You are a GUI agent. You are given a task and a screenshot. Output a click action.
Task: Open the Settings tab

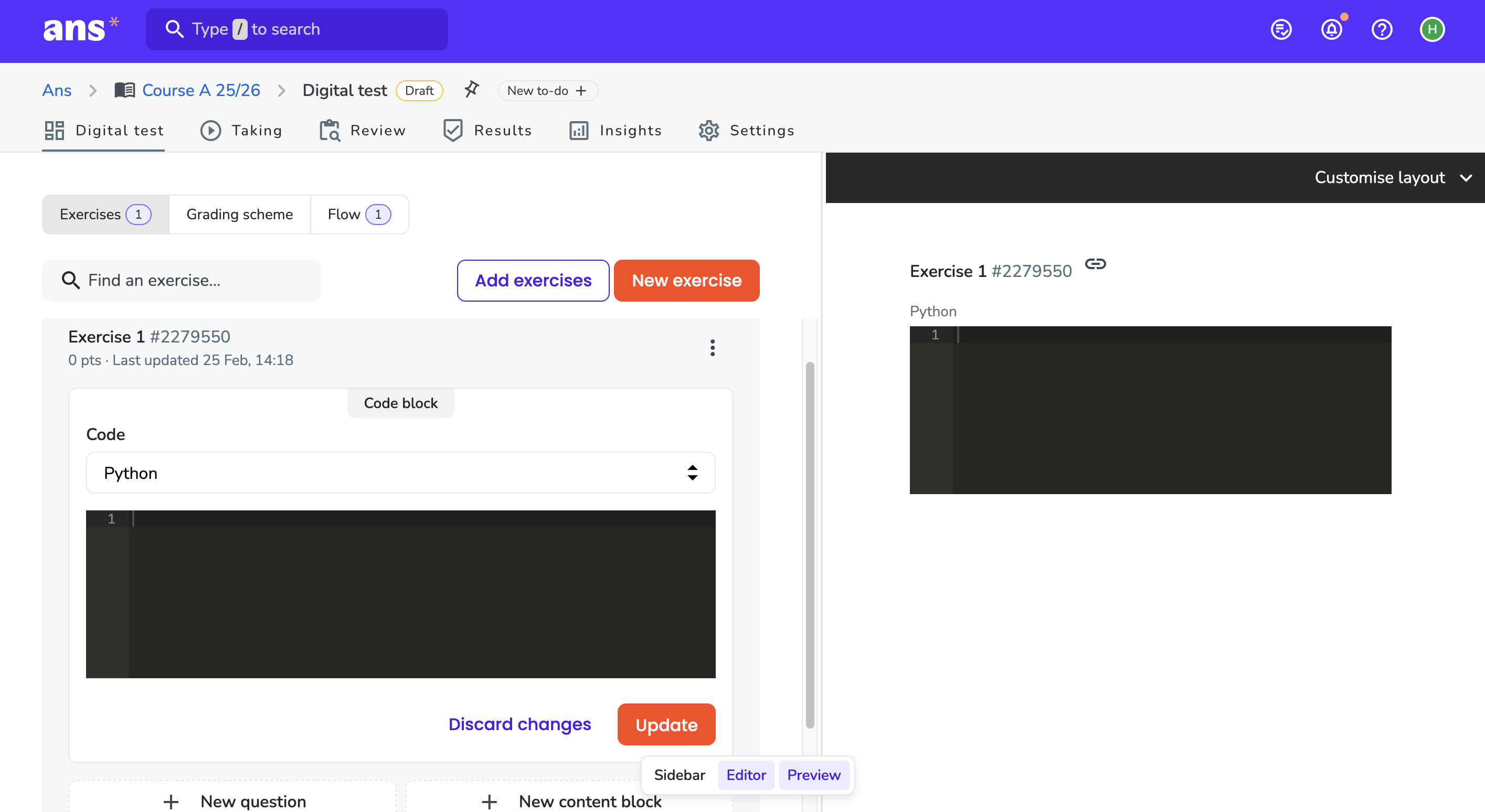[746, 131]
